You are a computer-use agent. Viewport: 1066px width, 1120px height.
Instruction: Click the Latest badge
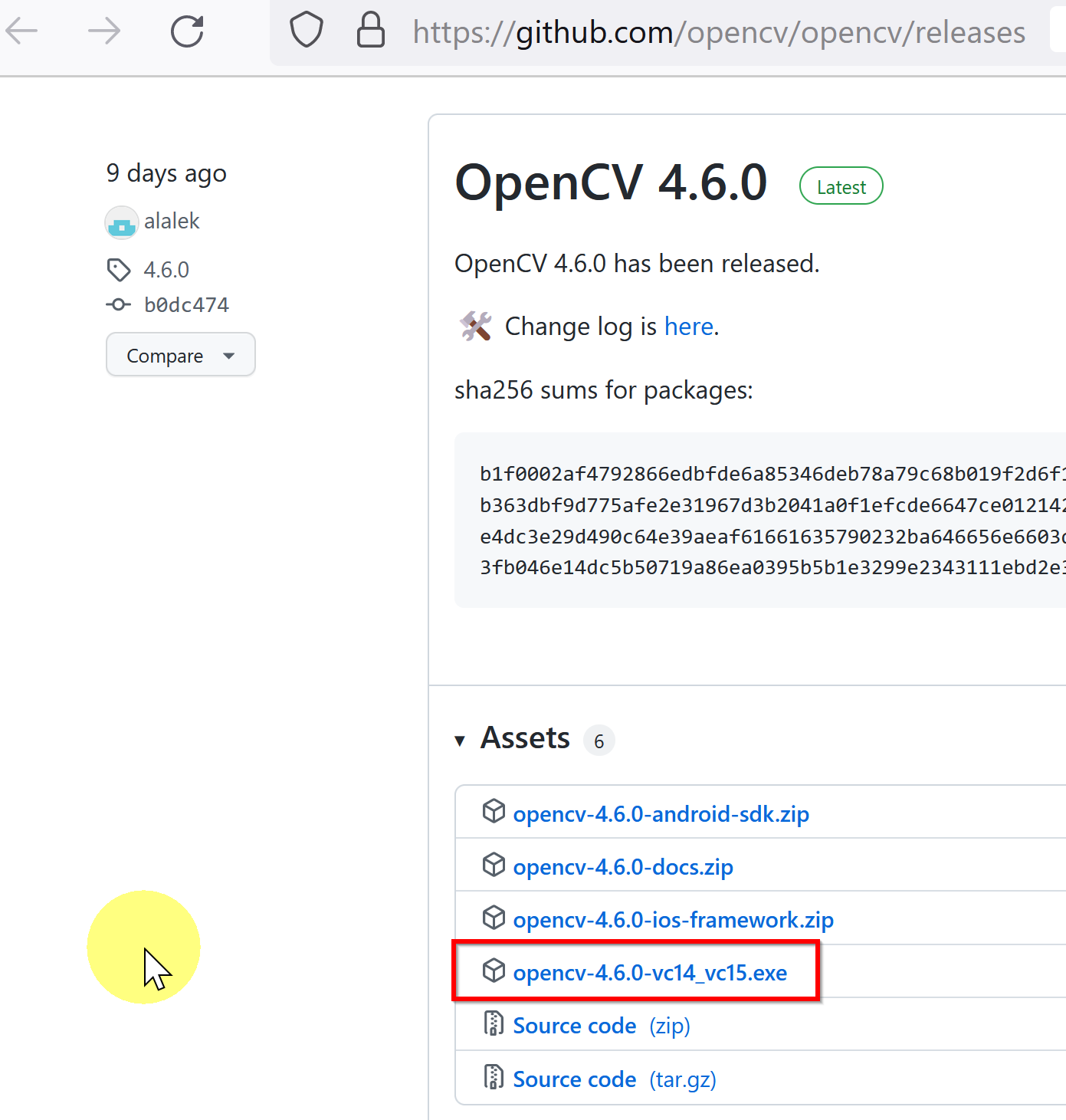[841, 186]
